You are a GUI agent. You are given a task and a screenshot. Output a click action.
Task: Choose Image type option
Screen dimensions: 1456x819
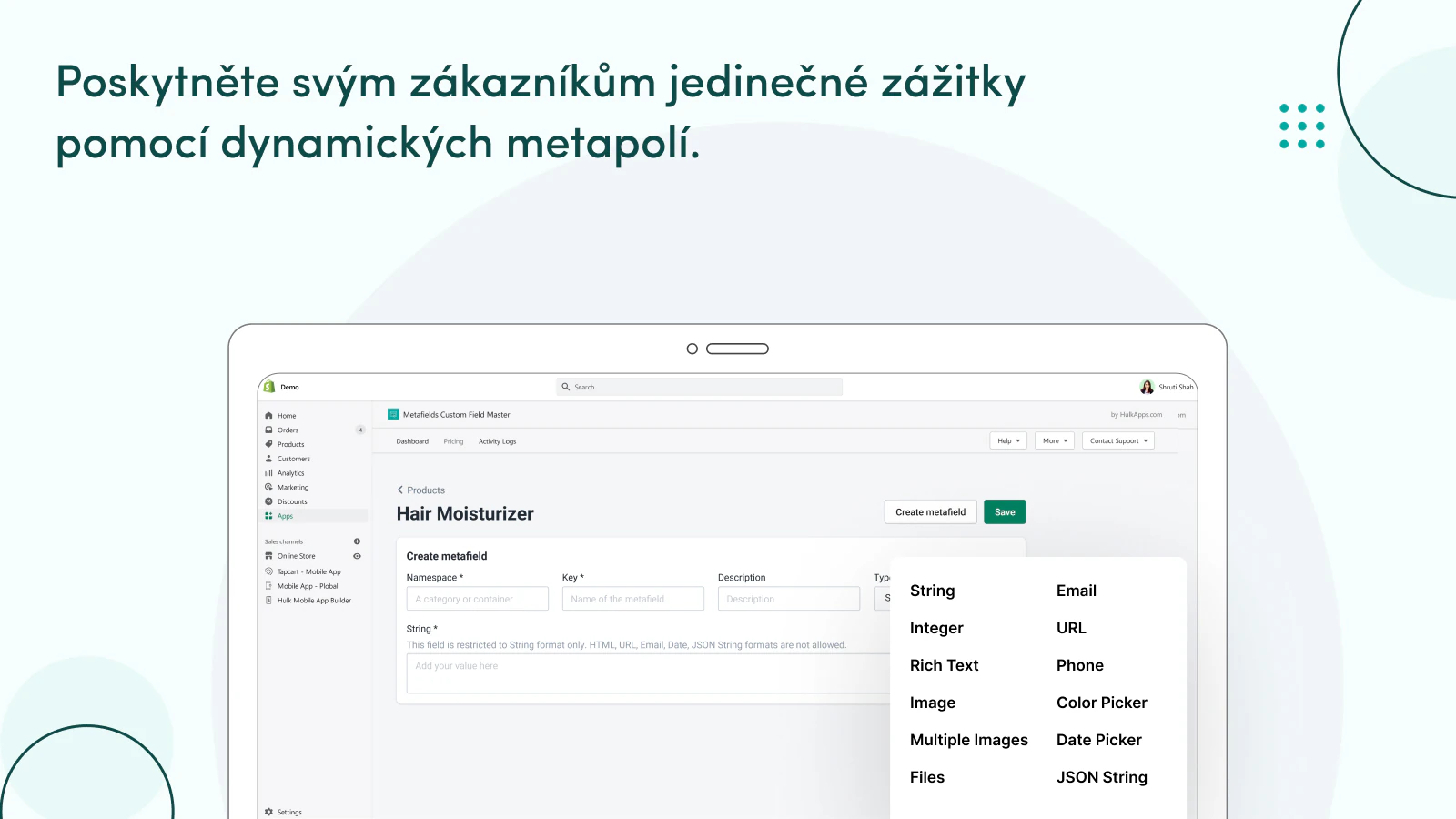(x=933, y=703)
